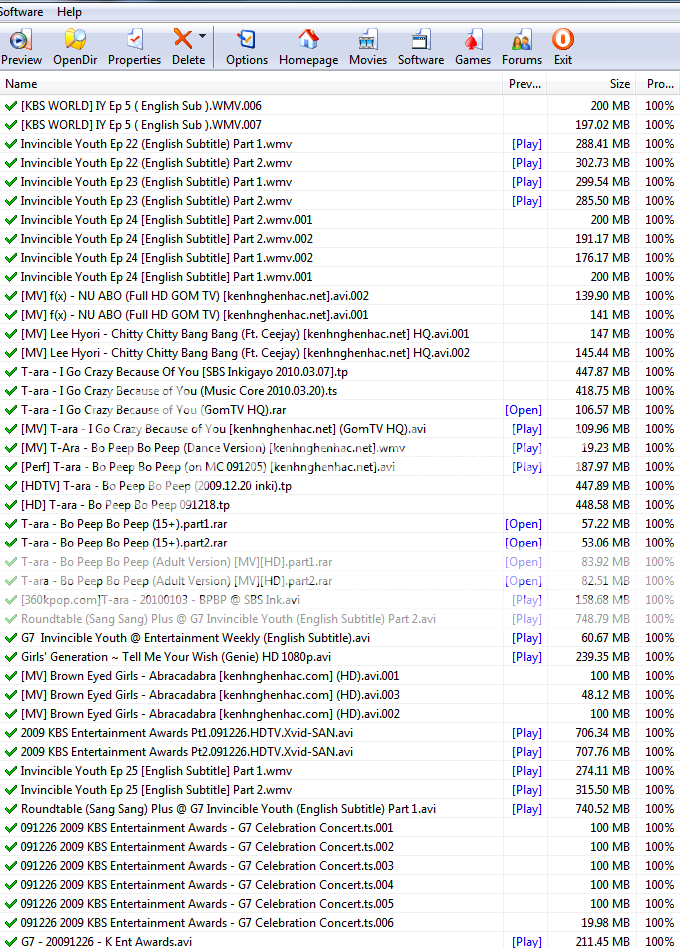Open the Help menu
Screen dimensions: 680x948
69,12
